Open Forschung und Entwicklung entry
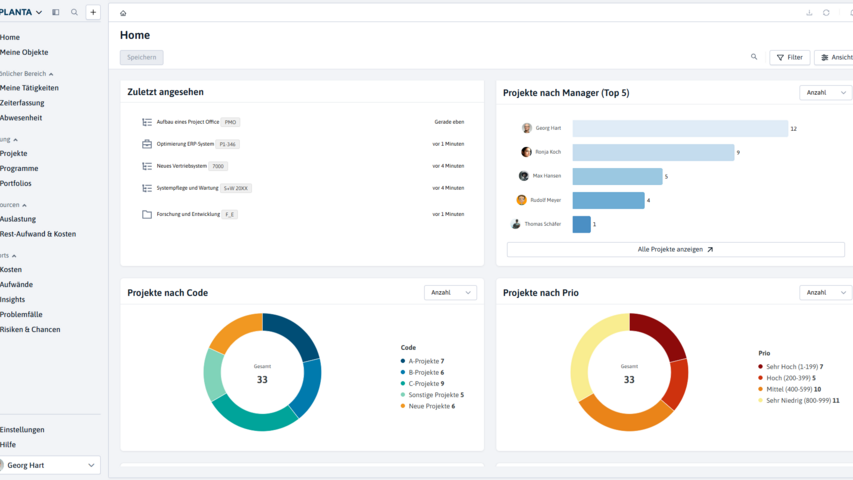Viewport: 853px width, 480px height. click(188, 214)
